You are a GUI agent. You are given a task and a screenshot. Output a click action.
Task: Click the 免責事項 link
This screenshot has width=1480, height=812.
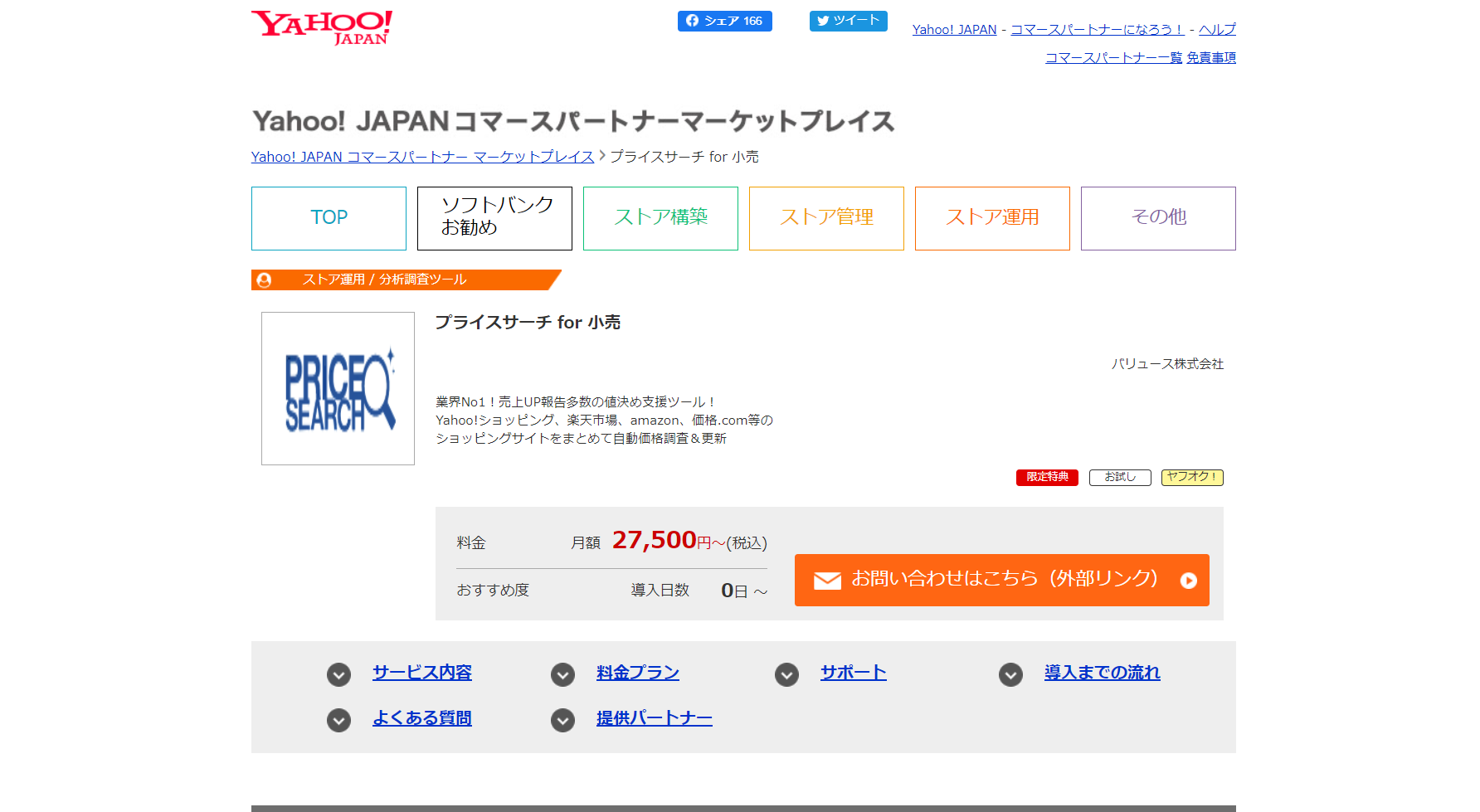click(1211, 58)
